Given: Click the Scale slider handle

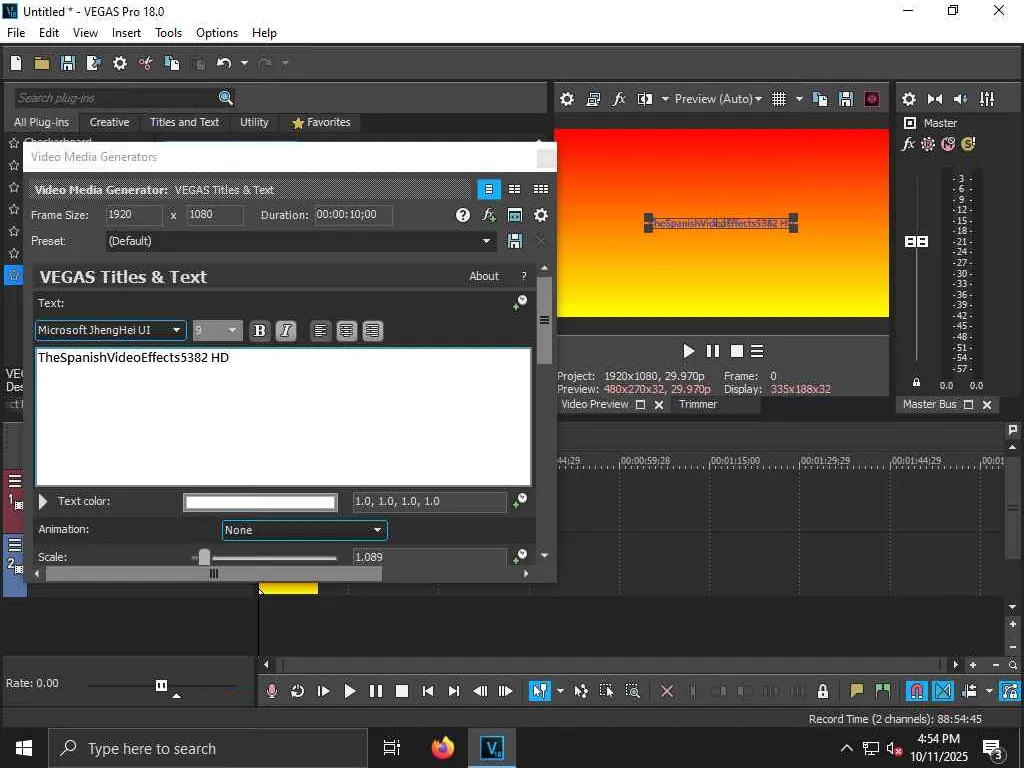Looking at the screenshot, I should (204, 557).
